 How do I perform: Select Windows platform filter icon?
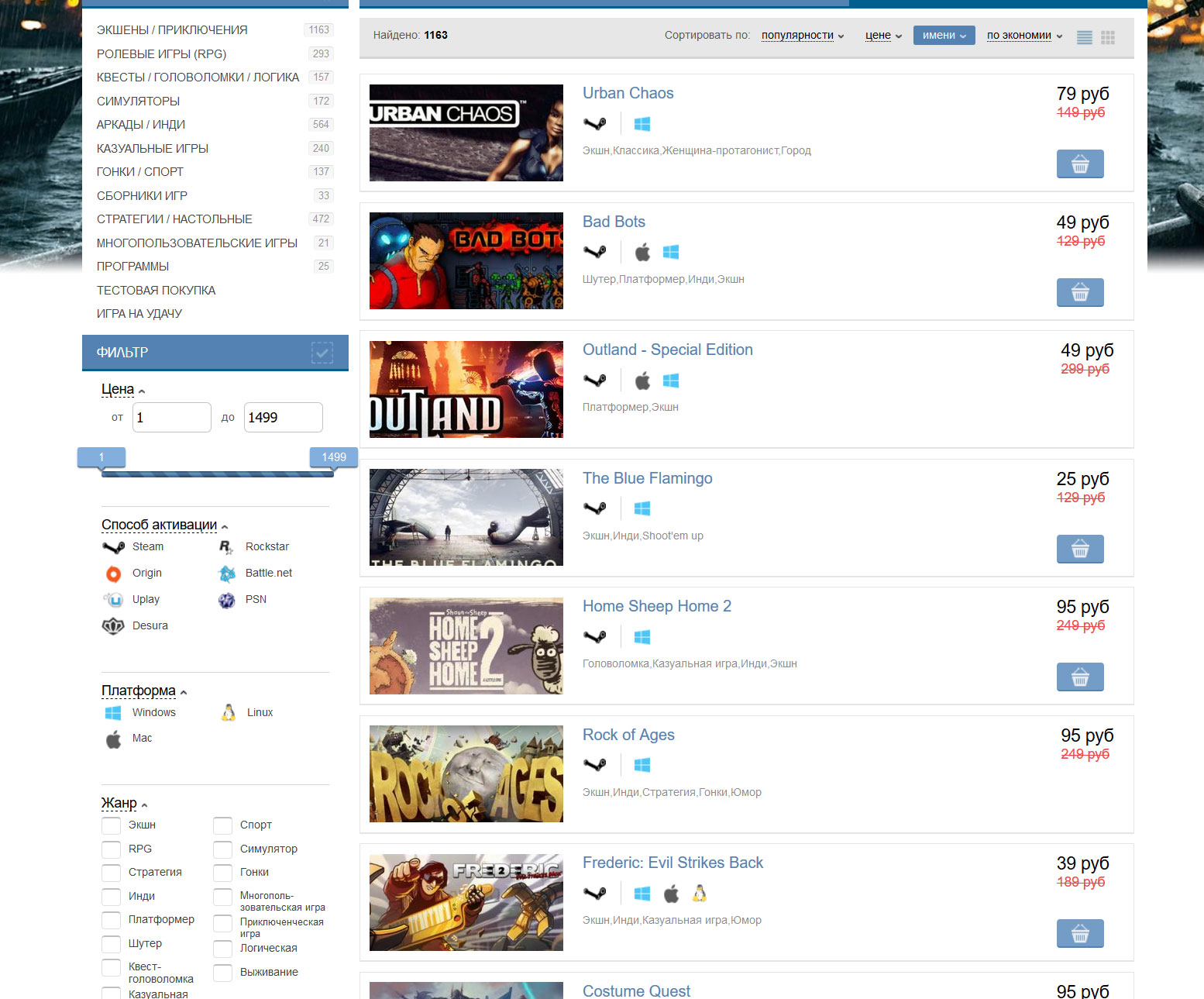[x=113, y=713]
